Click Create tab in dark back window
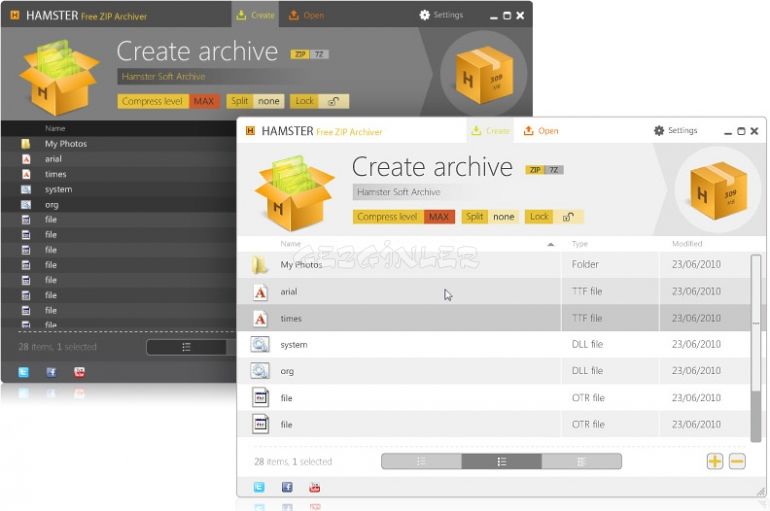This screenshot has height=511, width=770. [x=255, y=15]
